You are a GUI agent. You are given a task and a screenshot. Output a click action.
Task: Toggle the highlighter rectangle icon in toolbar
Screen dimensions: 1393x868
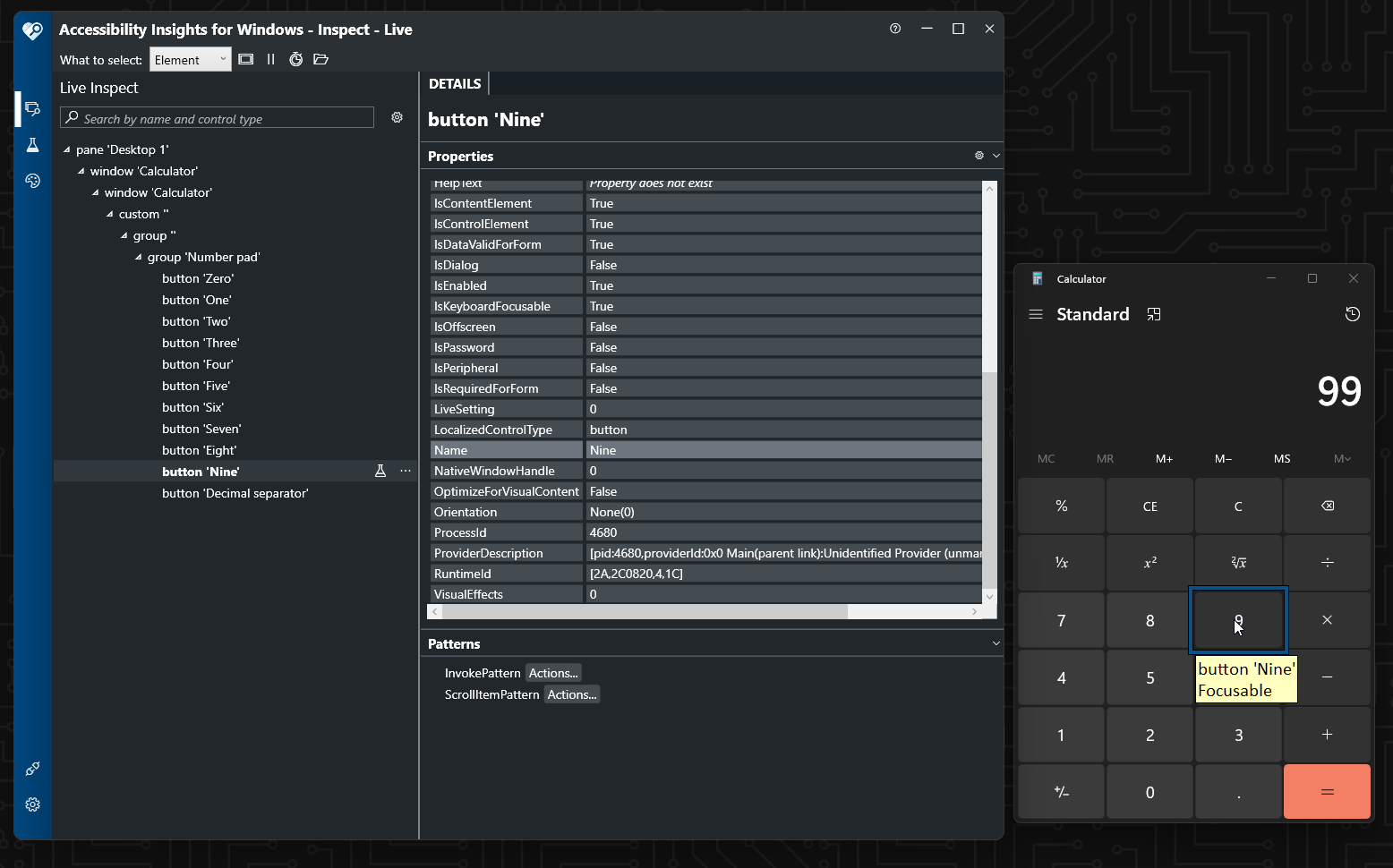(x=246, y=60)
